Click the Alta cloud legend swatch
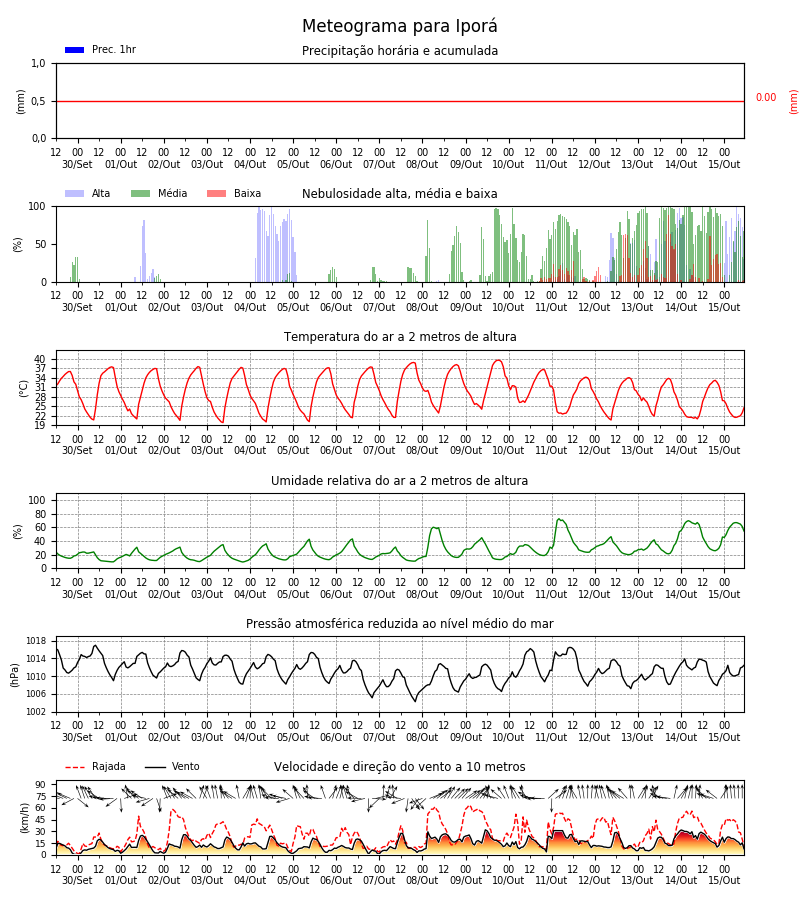Viewport: 800px width, 900px height. pos(75,193)
